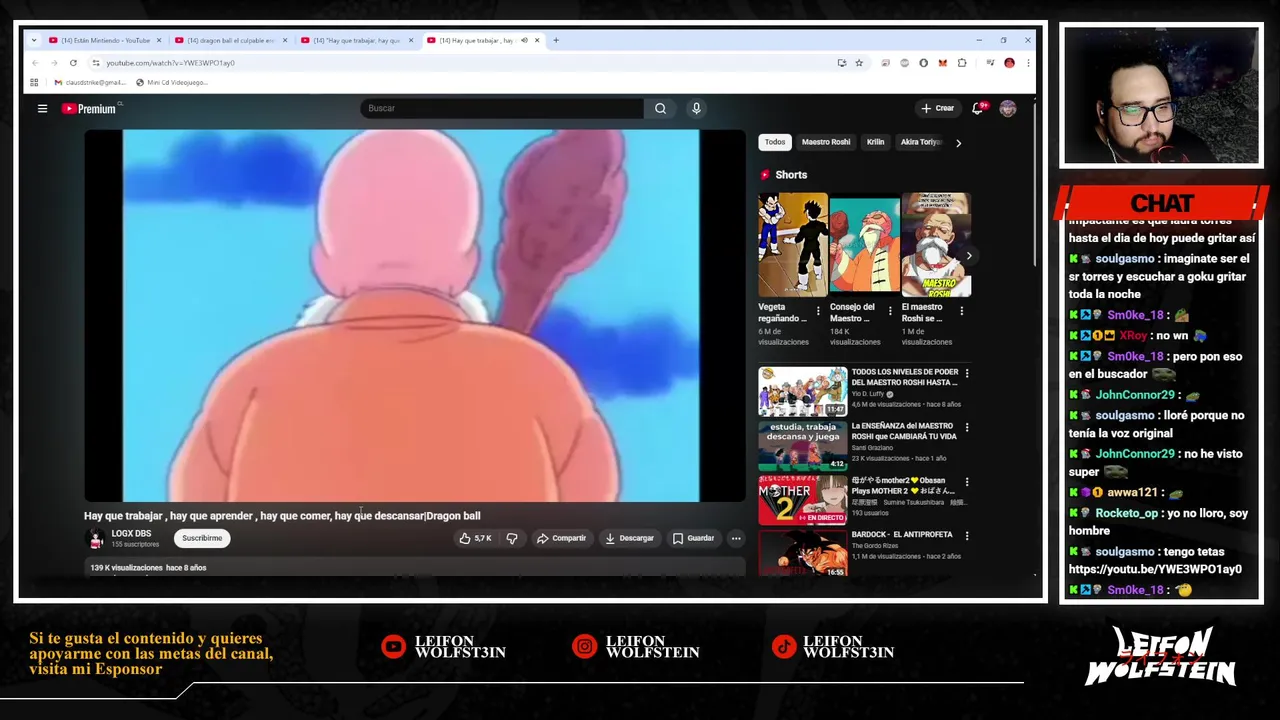The width and height of the screenshot is (1280, 720).
Task: Click the video player to pause
Action: [415, 315]
